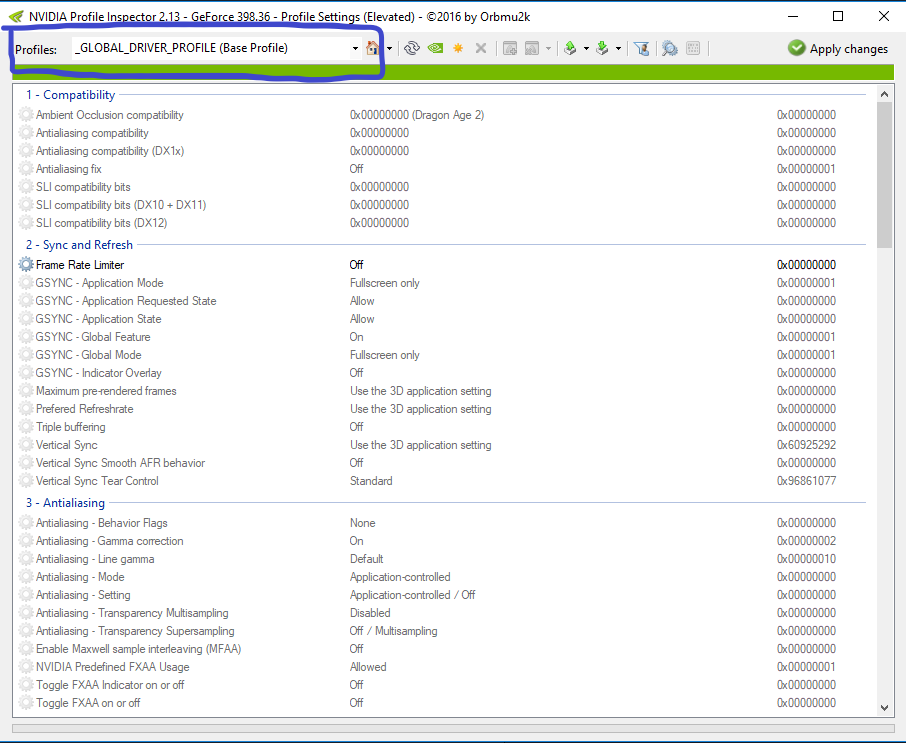Select SLI compatibility bits (DX10 + DX11) row
Image resolution: width=906 pixels, height=743 pixels.
pyautogui.click(x=442, y=205)
